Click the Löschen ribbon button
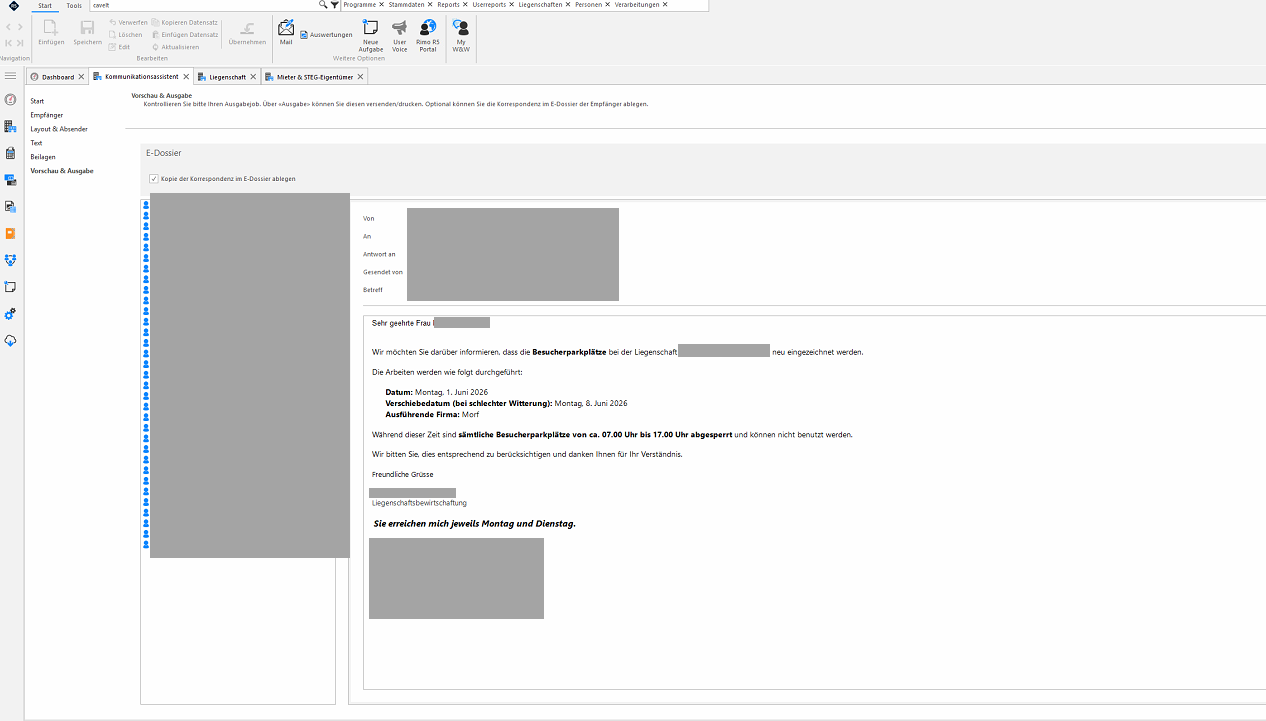This screenshot has width=1266, height=721. point(126,34)
